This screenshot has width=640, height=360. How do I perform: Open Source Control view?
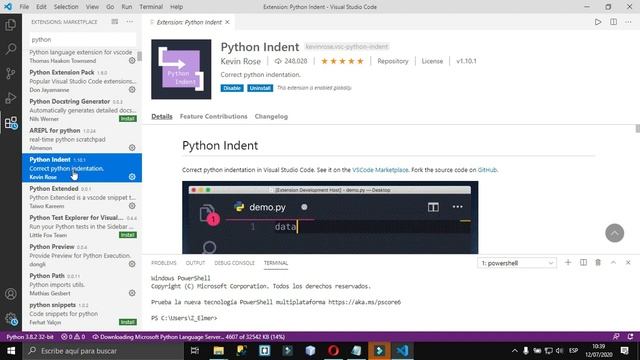tap(11, 73)
